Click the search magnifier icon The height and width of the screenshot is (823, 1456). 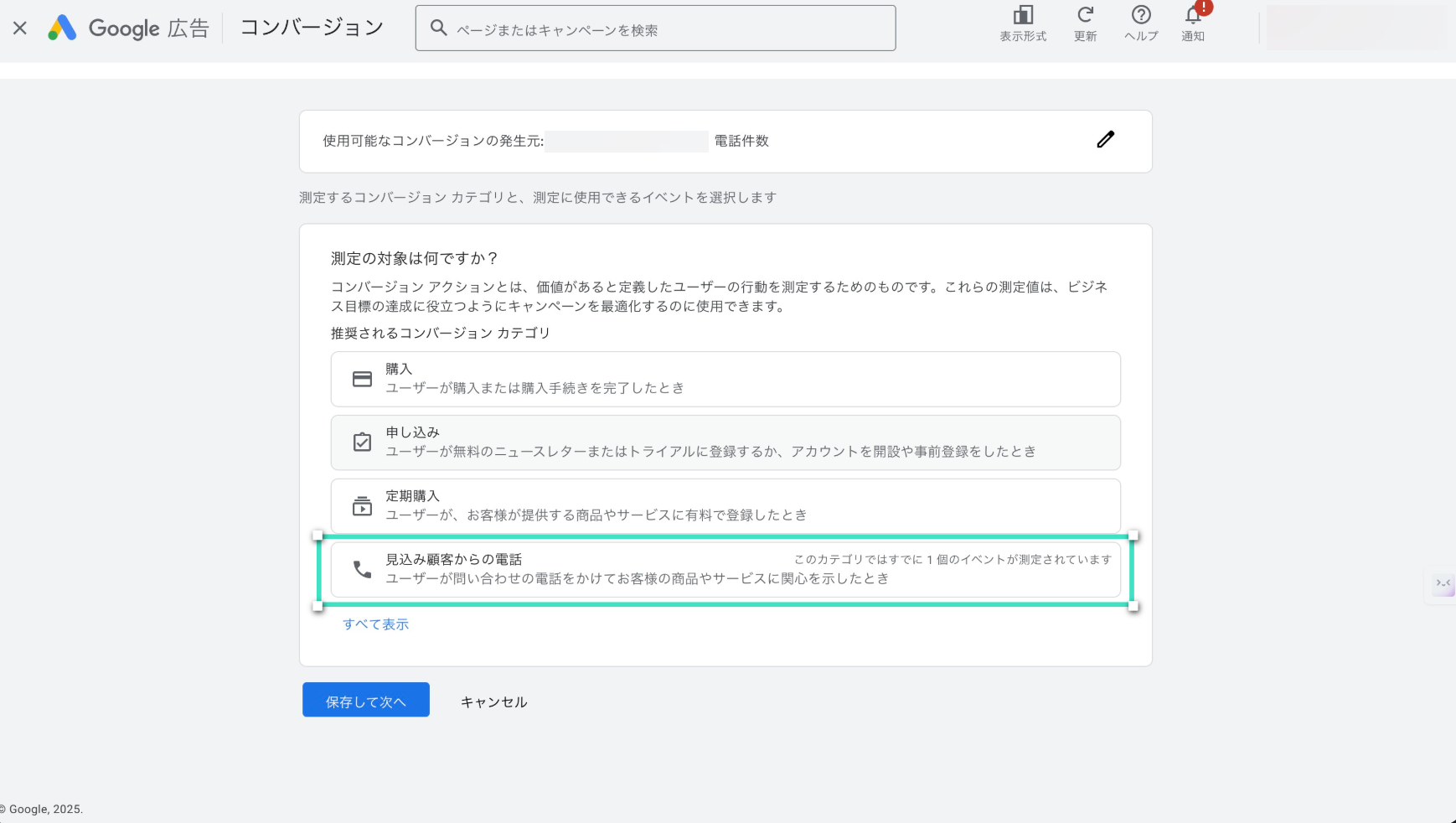point(438,28)
